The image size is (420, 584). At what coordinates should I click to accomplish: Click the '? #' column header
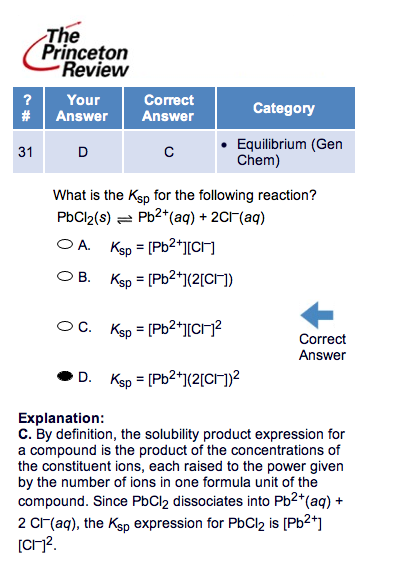(28, 108)
